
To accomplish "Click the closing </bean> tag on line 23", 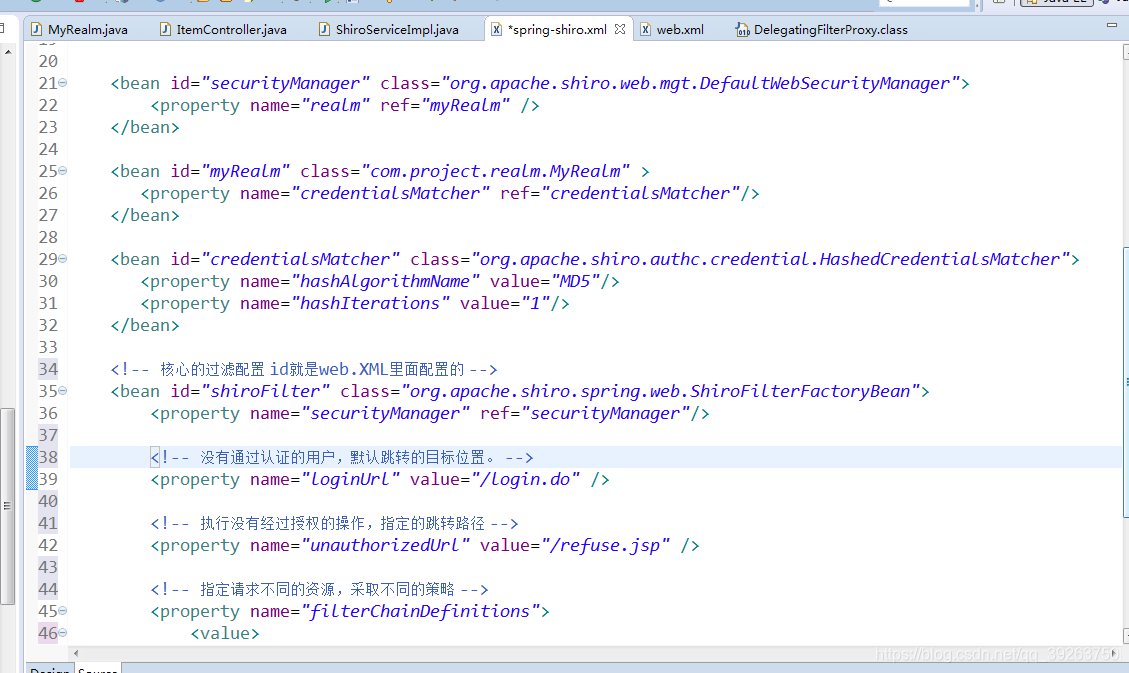I will pos(145,127).
